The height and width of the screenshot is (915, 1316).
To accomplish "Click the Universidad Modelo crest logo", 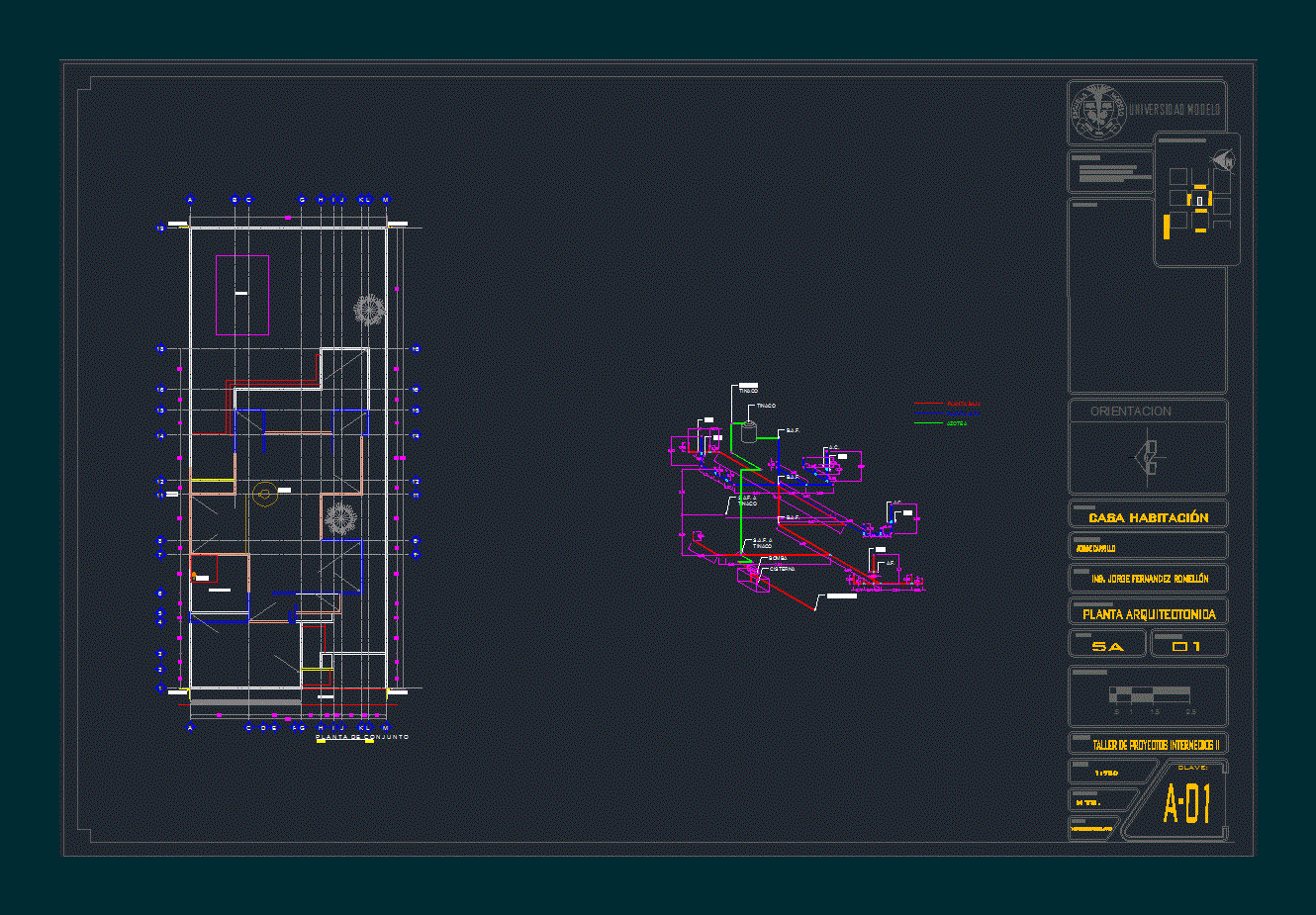I will (x=1098, y=112).
